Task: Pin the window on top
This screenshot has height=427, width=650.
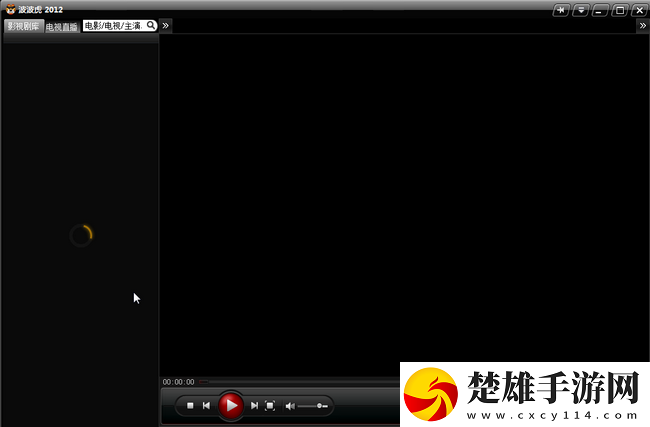Action: tap(561, 10)
